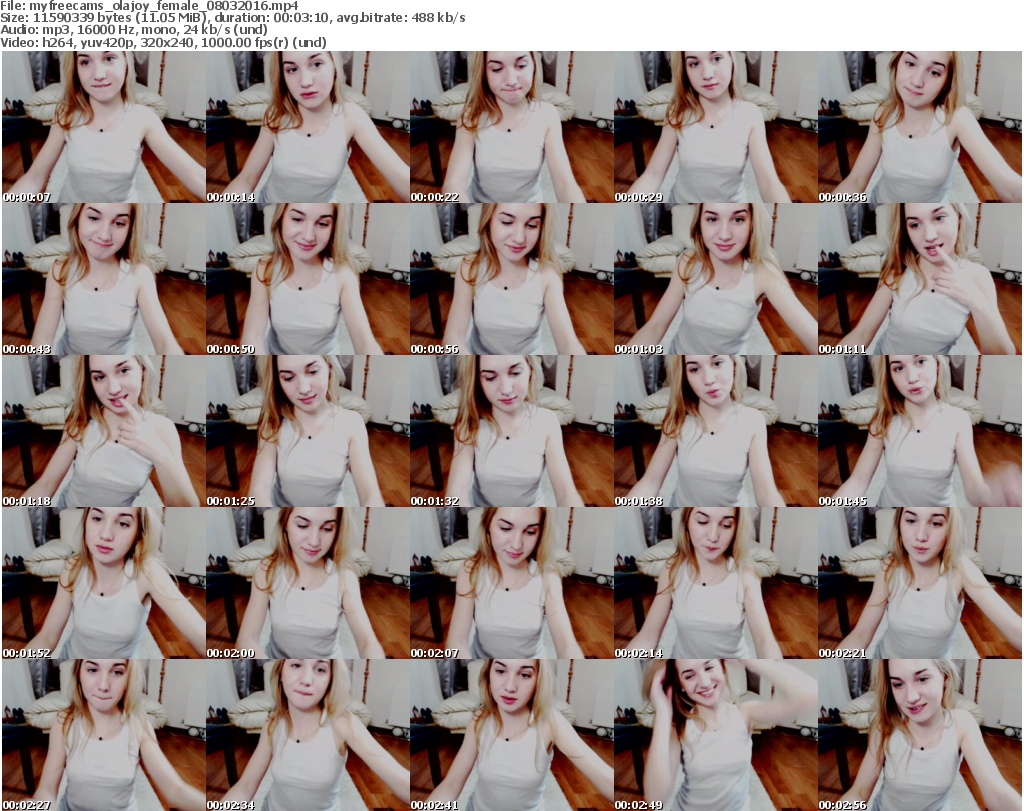Click the frame stamped 00:01:52

click(x=103, y=583)
